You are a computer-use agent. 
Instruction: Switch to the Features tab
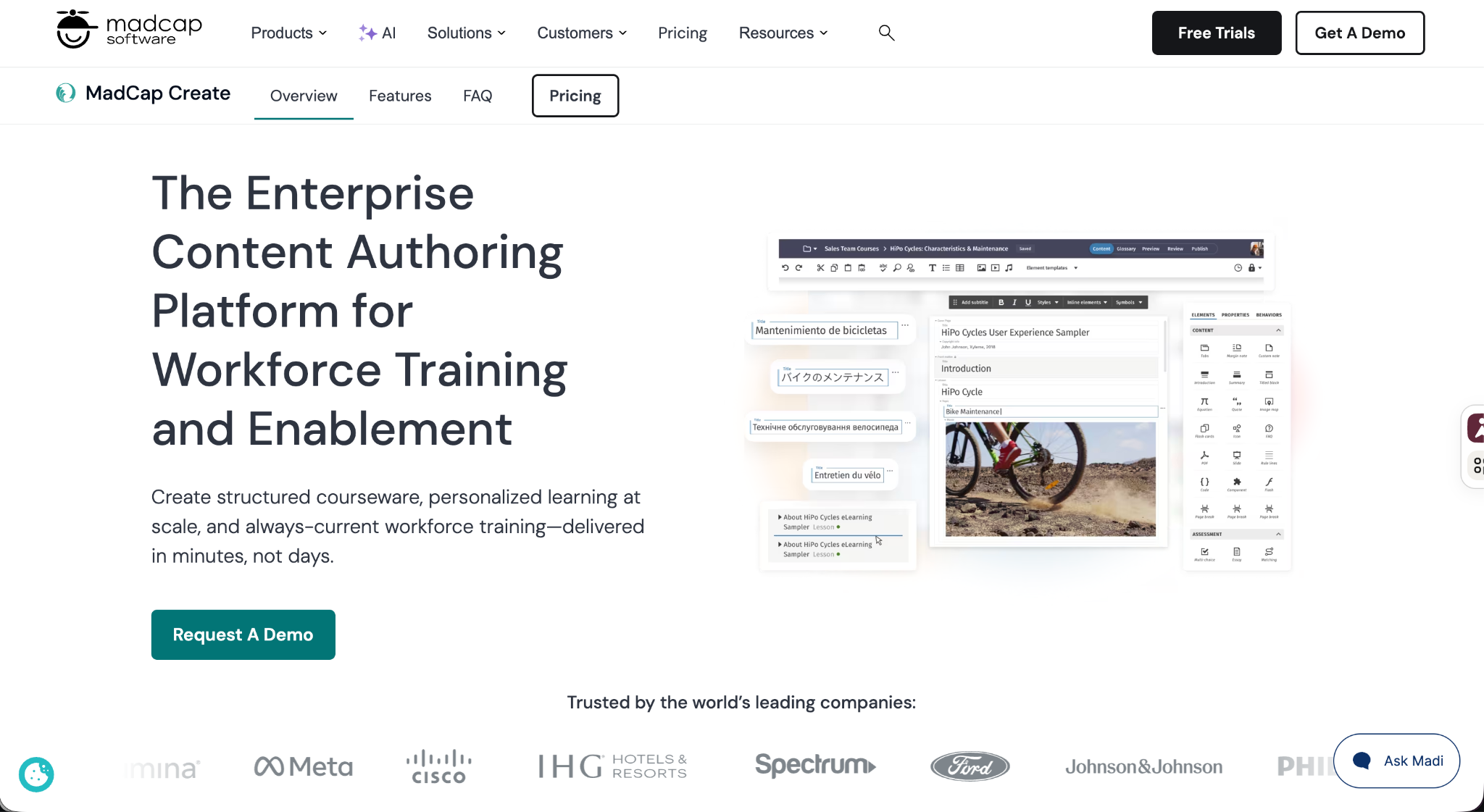point(400,96)
